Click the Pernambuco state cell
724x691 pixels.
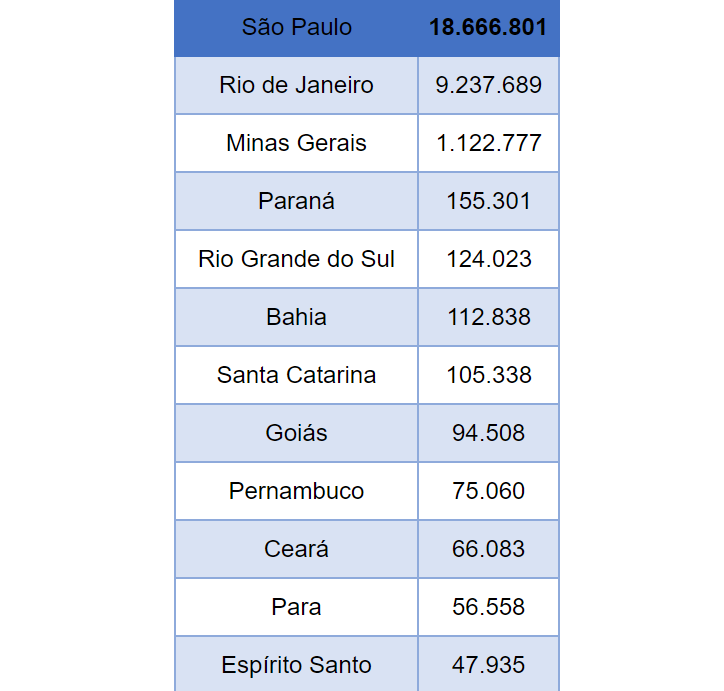pyautogui.click(x=296, y=491)
